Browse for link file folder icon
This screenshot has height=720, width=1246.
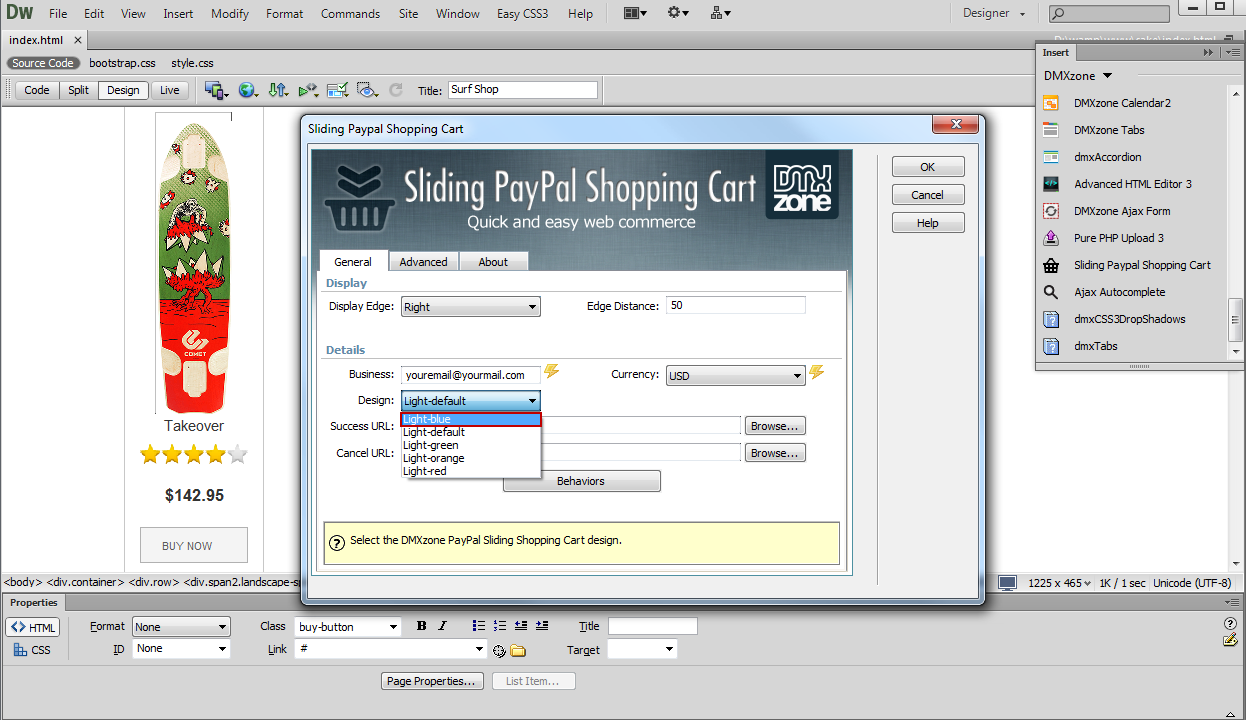tap(518, 650)
